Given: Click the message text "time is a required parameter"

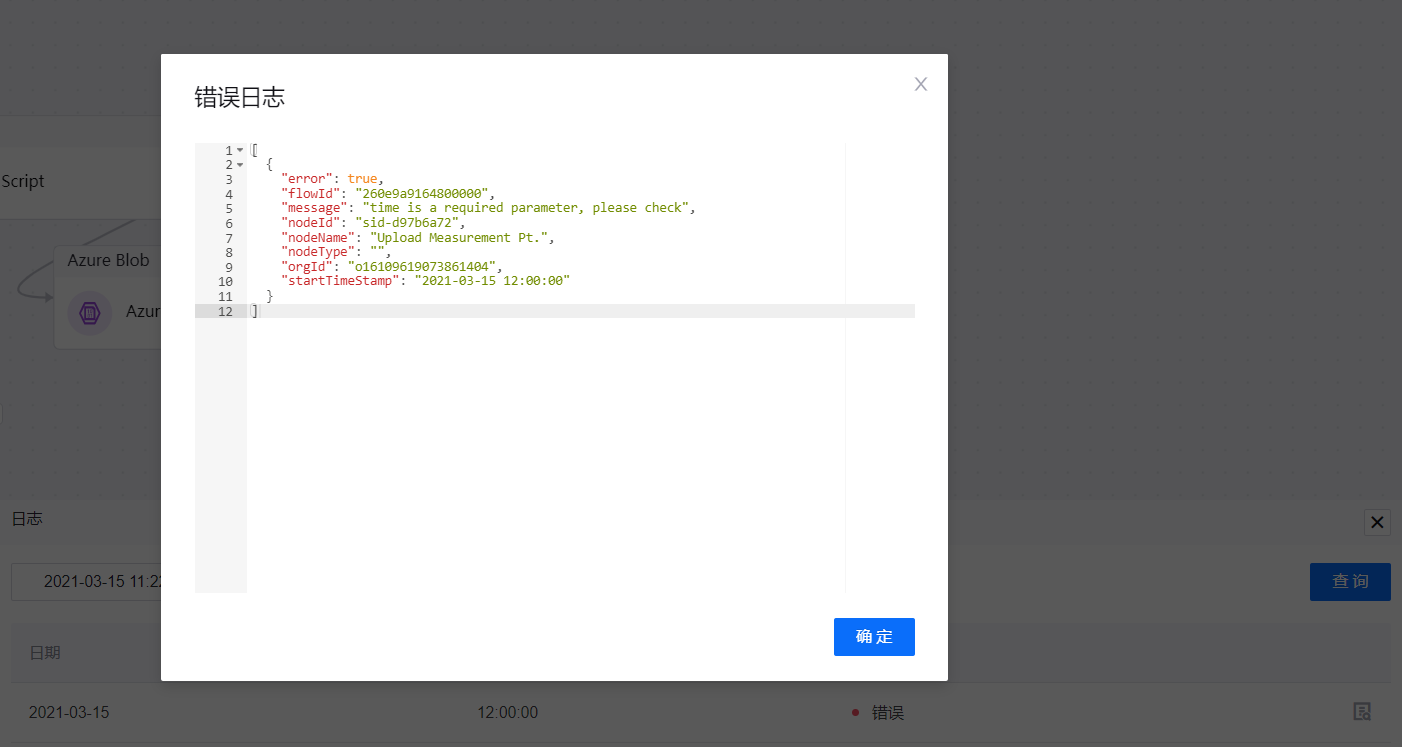Looking at the screenshot, I should coord(472,208).
